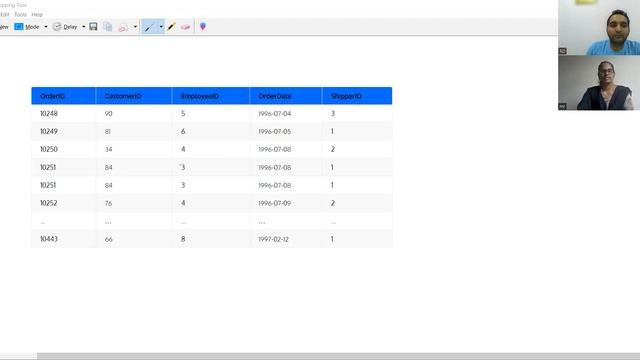Click the Delay clock icon

[x=57, y=27]
